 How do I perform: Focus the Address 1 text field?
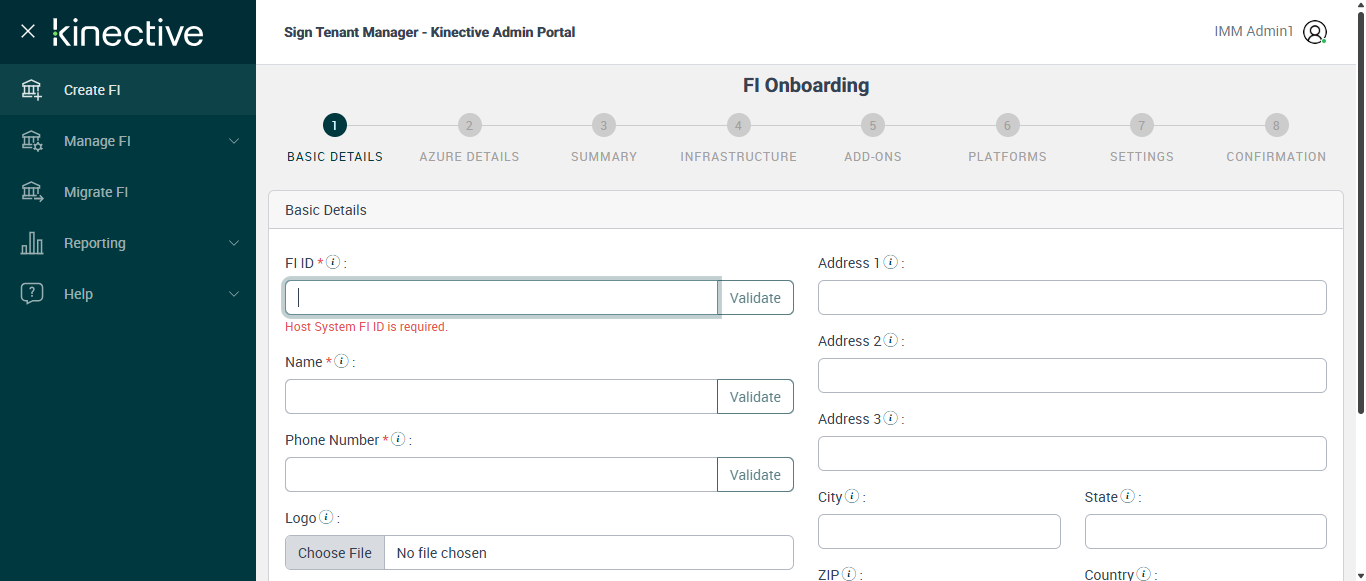click(x=1072, y=298)
